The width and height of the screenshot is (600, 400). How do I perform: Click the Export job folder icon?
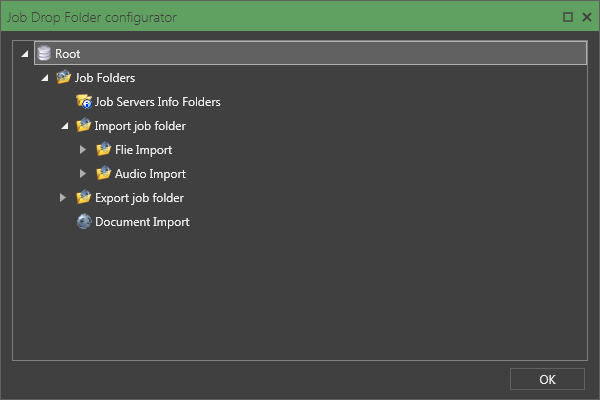click(x=83, y=198)
